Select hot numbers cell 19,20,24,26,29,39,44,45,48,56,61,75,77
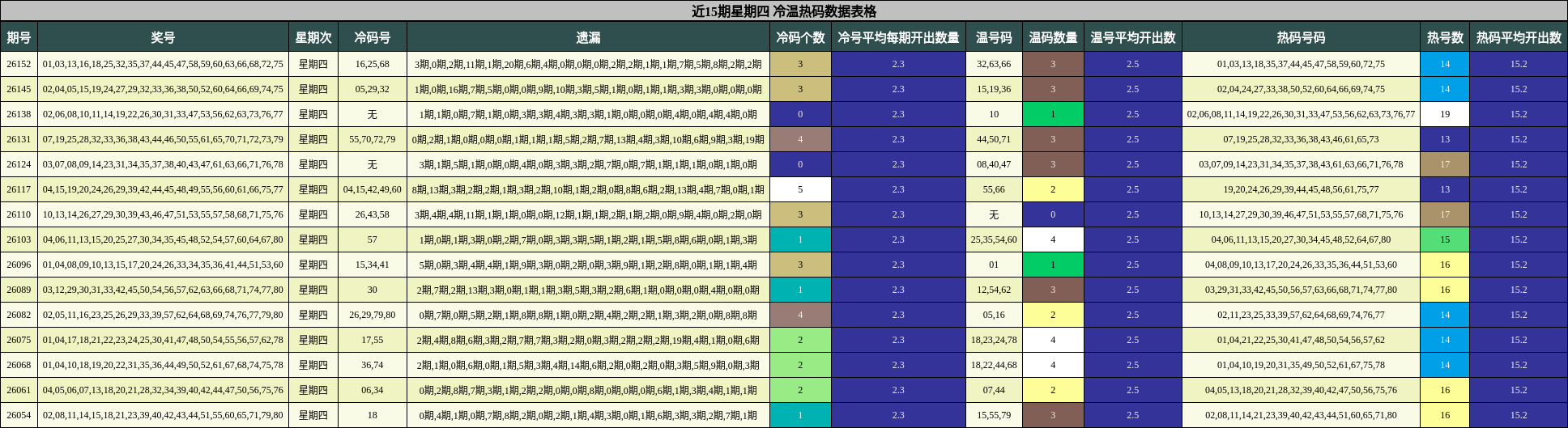 [1301, 189]
